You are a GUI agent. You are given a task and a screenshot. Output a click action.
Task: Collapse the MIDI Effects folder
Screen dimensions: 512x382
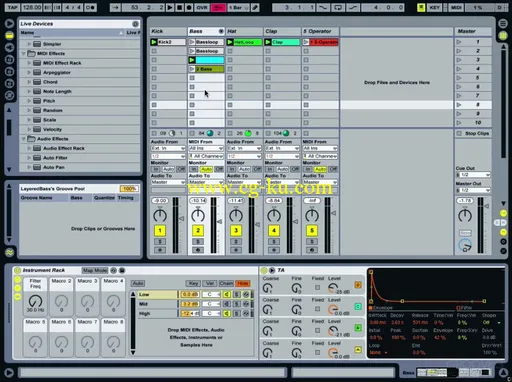coord(23,53)
